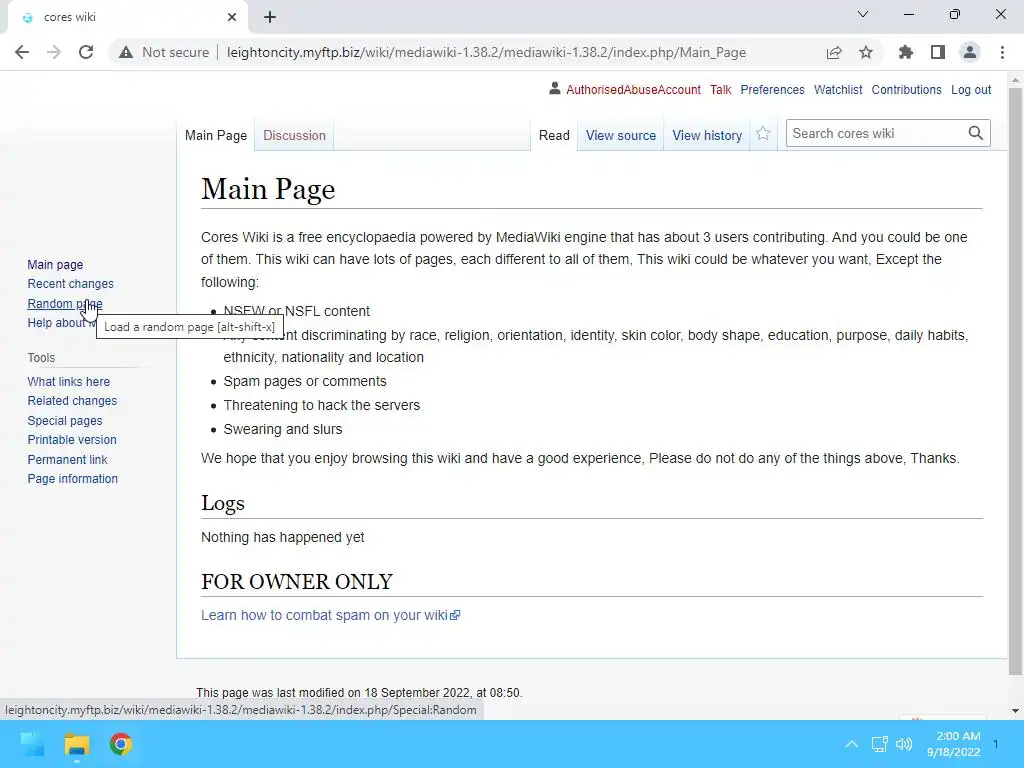This screenshot has height=768, width=1024.
Task: Click Log out
Action: coord(971,89)
